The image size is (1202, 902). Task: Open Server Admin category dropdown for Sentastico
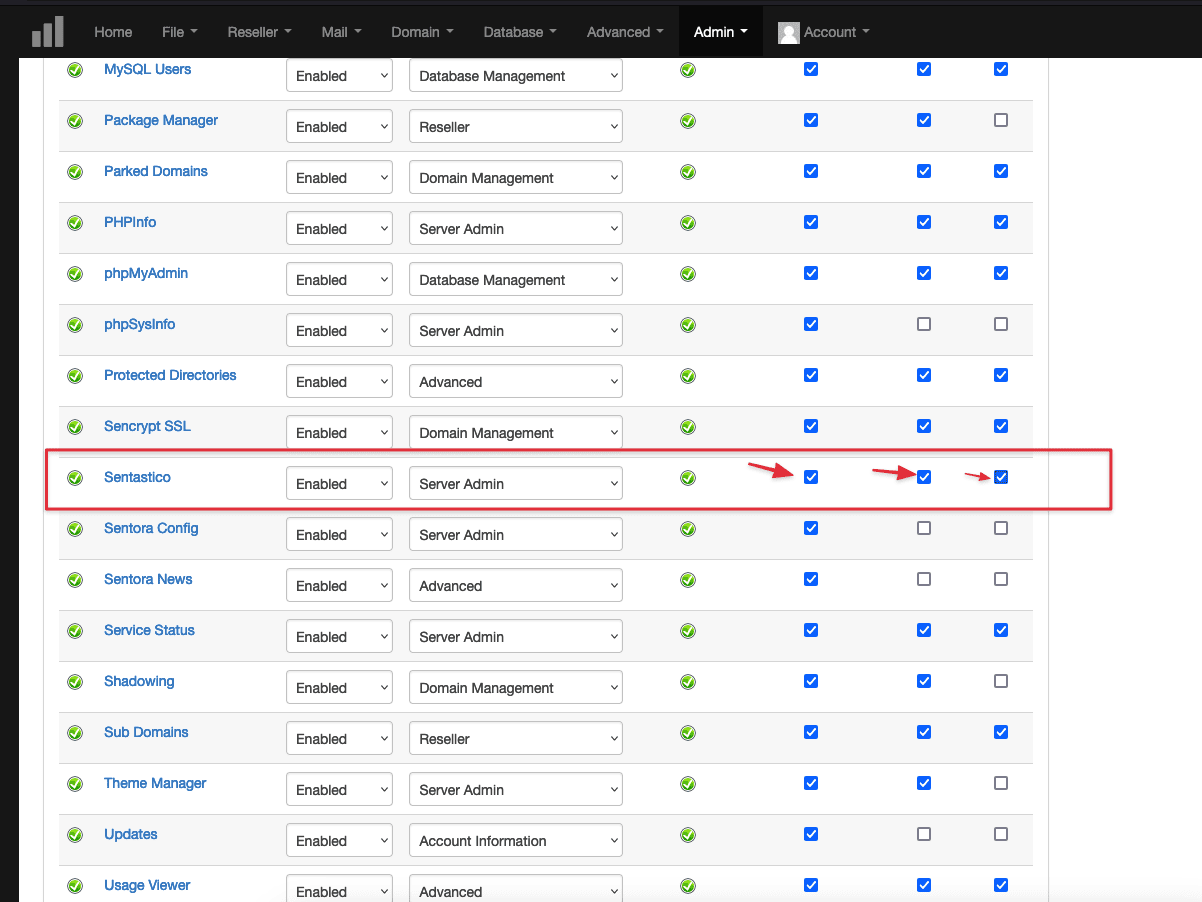[515, 484]
